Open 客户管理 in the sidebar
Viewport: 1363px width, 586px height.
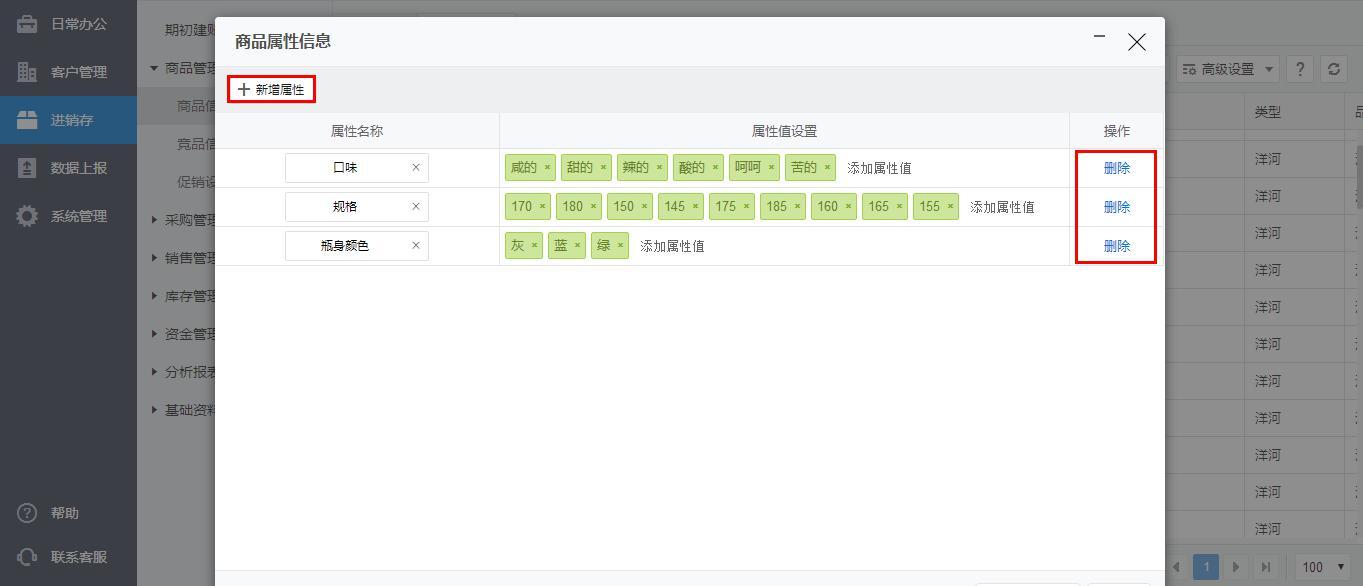tap(78, 72)
